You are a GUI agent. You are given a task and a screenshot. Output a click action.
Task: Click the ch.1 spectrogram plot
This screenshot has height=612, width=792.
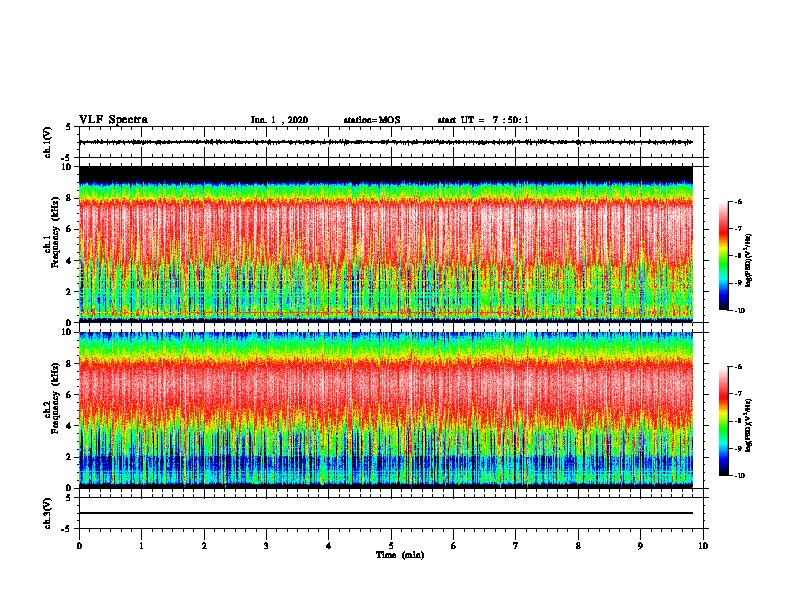point(386,244)
